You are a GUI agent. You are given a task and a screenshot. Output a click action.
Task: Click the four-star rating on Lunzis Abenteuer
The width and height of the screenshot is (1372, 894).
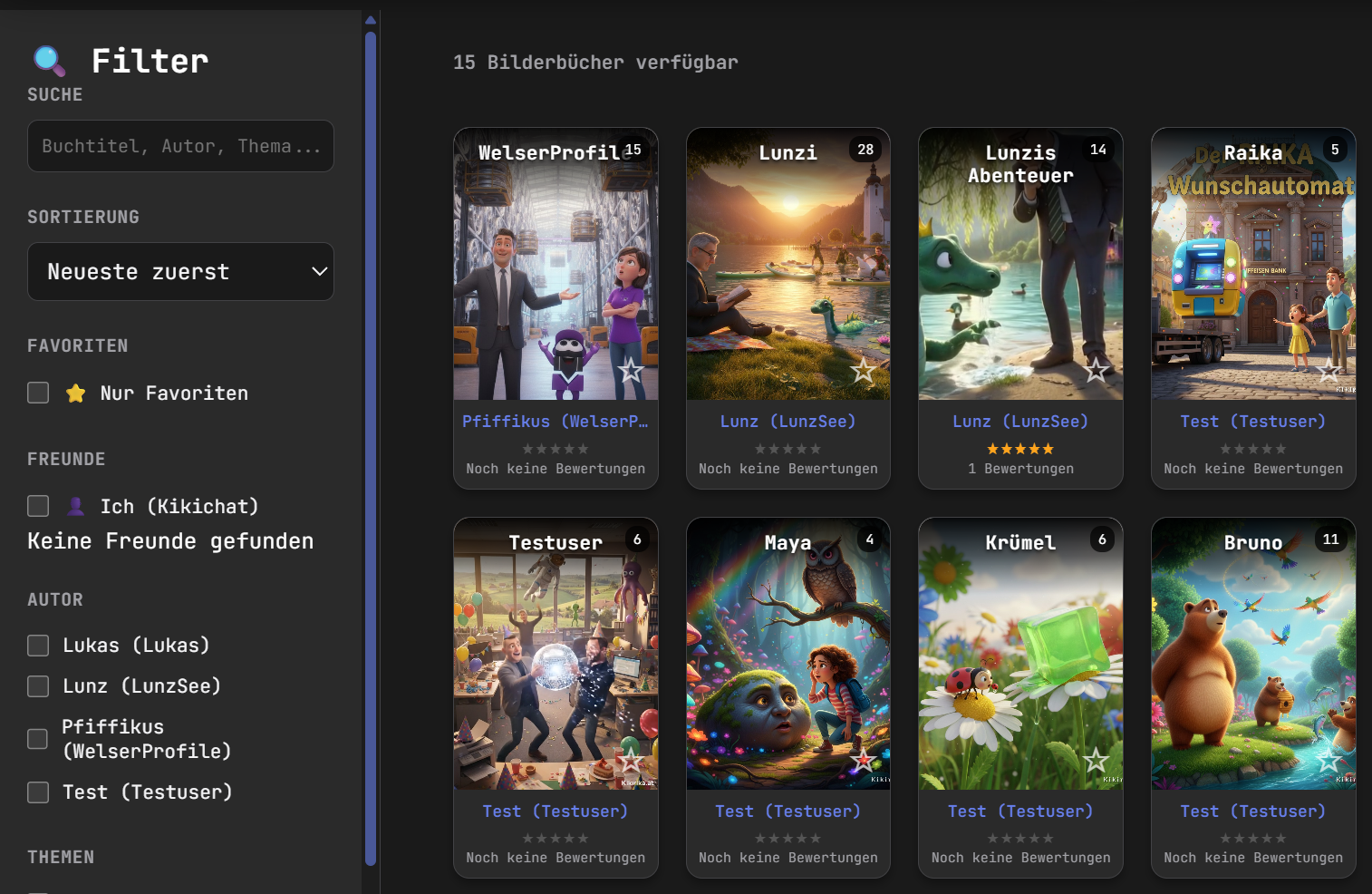coord(1020,449)
